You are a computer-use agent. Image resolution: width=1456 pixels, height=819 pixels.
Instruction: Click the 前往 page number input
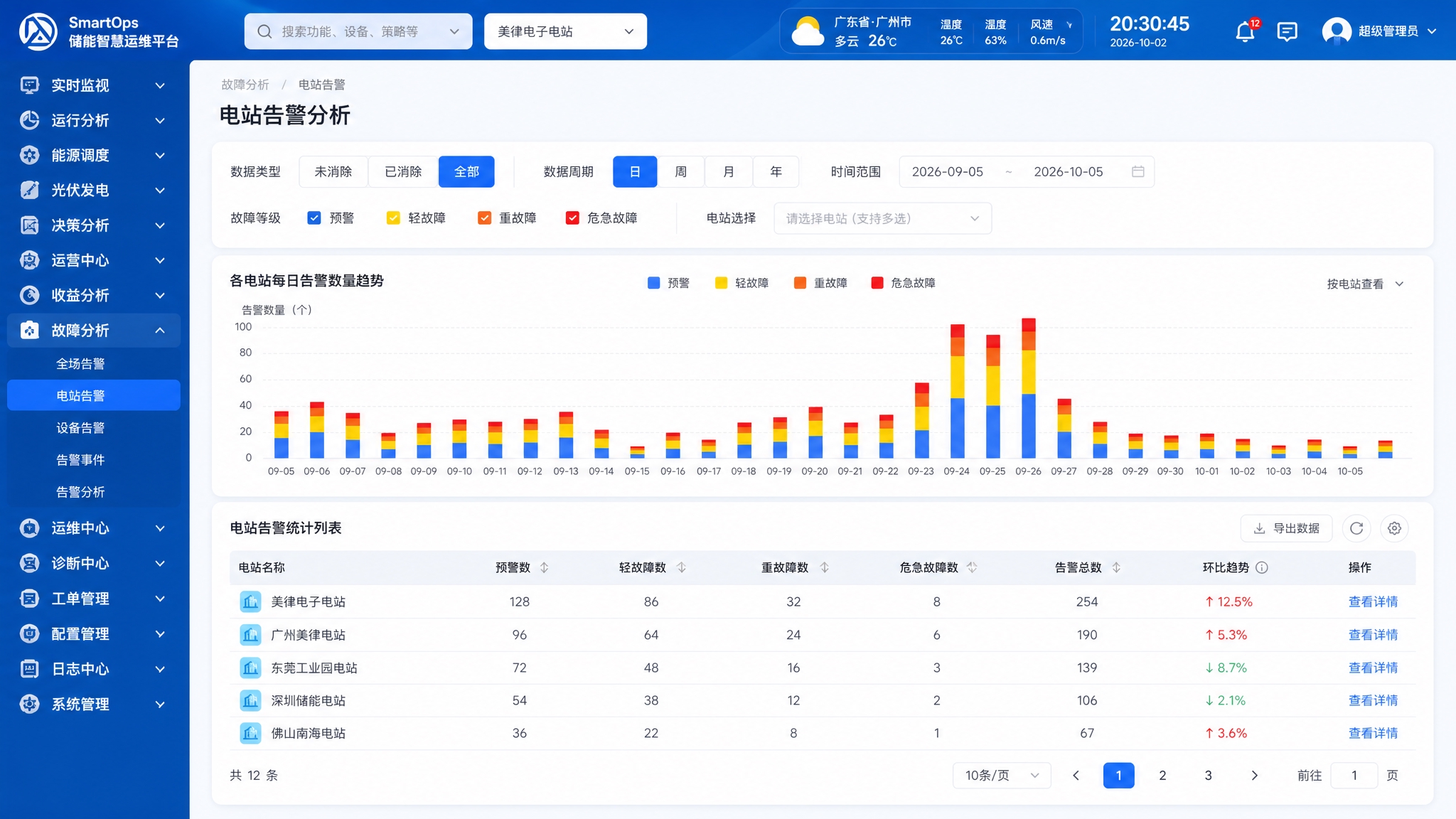[1354, 775]
